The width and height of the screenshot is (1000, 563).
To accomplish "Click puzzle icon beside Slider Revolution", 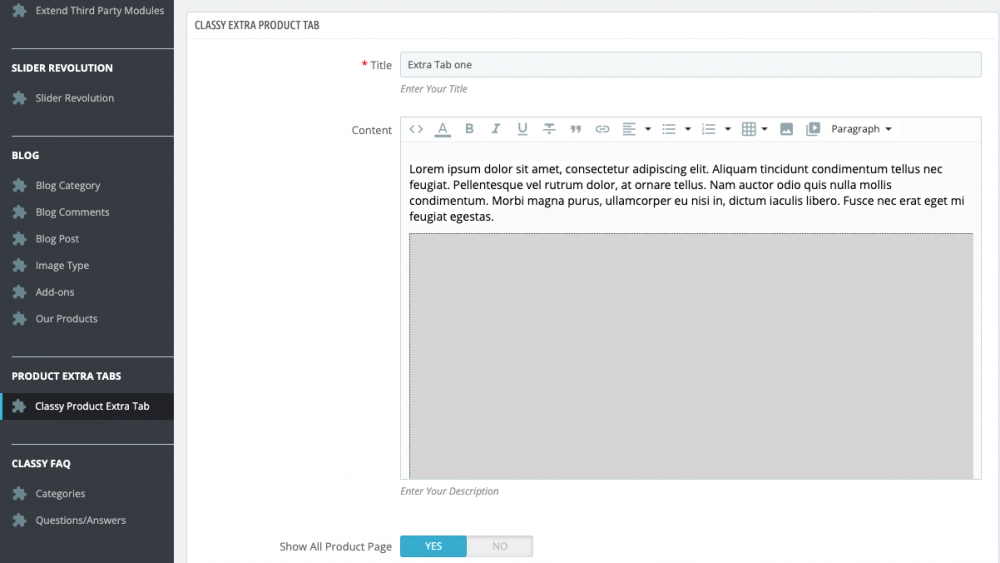I will coord(20,98).
